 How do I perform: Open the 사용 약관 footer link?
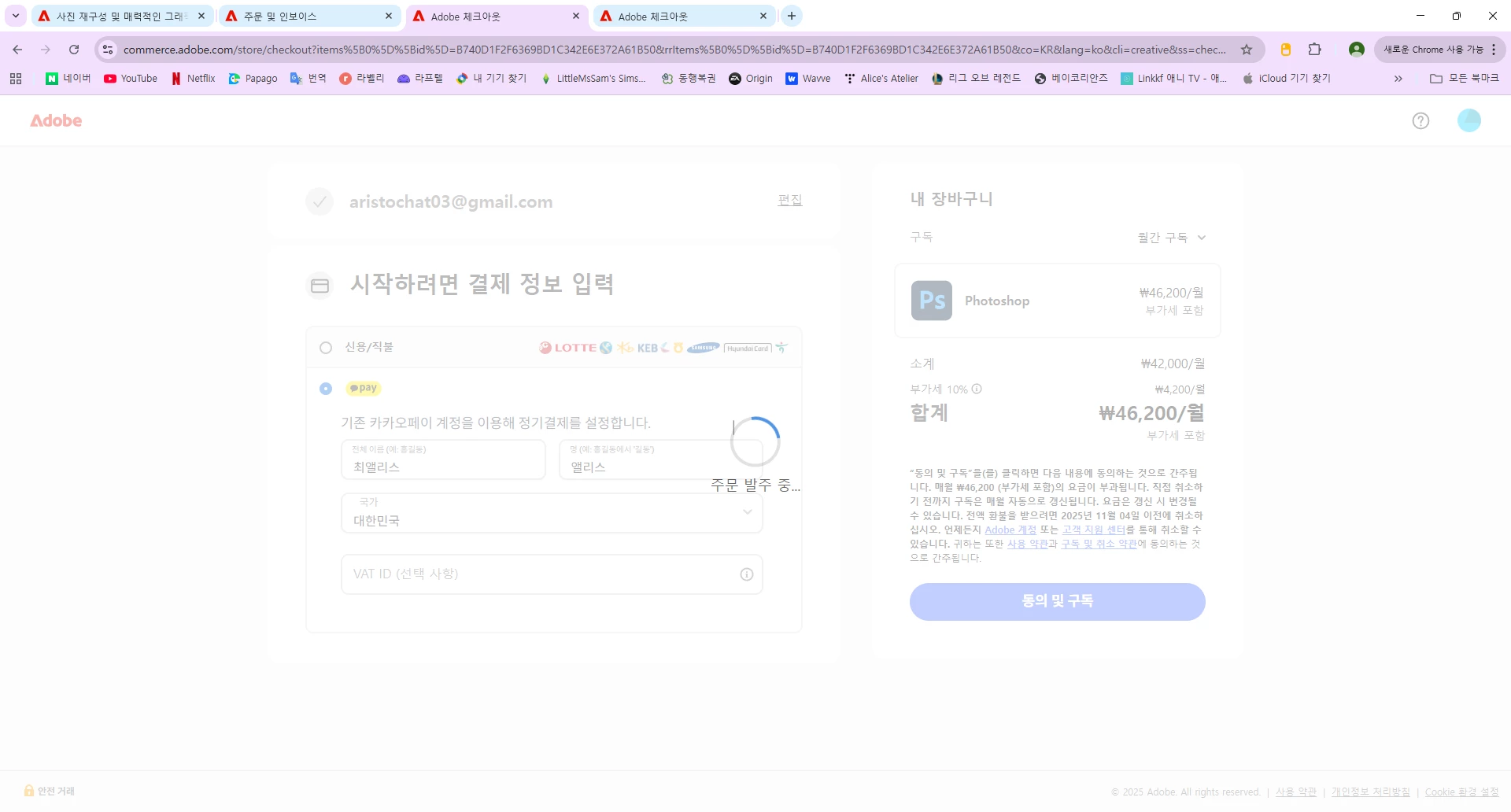pos(1295,792)
